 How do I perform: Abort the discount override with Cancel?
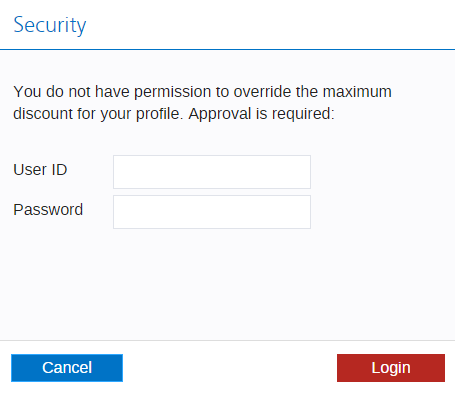pyautogui.click(x=67, y=368)
